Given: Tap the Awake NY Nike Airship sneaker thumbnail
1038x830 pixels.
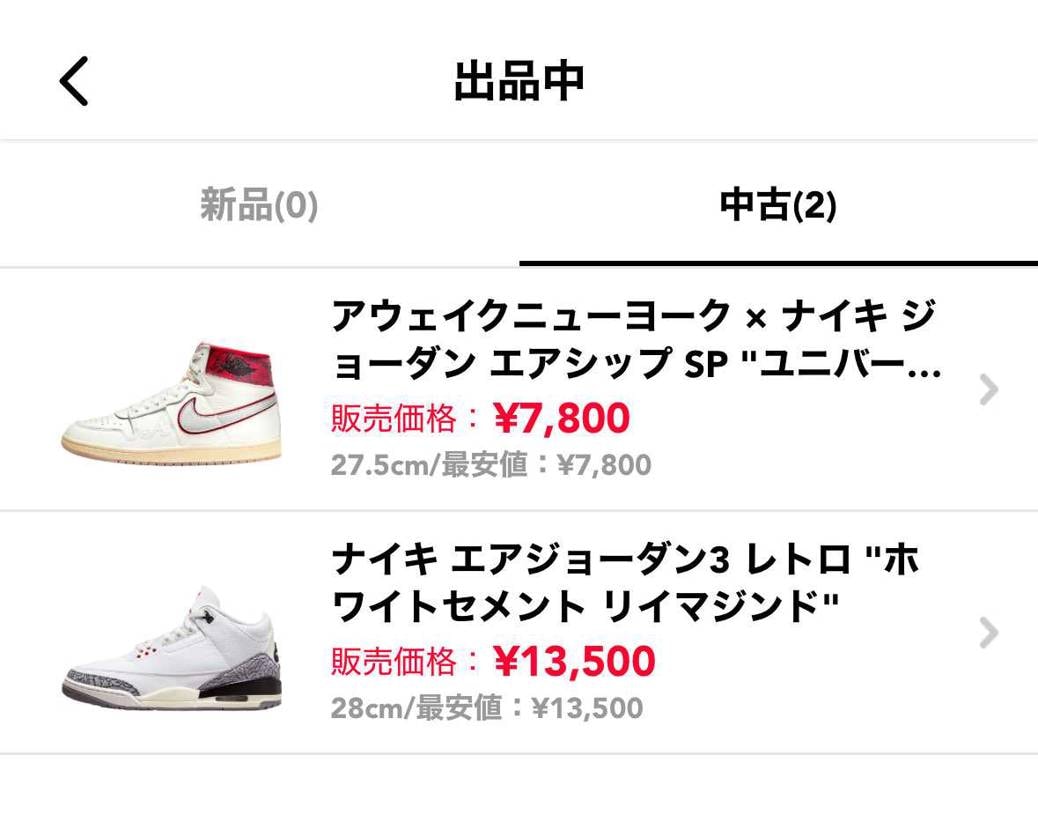Looking at the screenshot, I should pyautogui.click(x=170, y=400).
